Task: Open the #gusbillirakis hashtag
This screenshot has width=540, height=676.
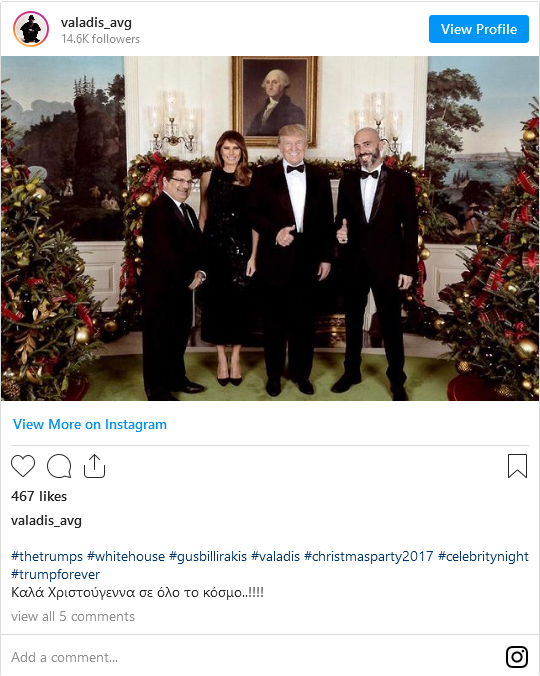Action: (x=208, y=557)
